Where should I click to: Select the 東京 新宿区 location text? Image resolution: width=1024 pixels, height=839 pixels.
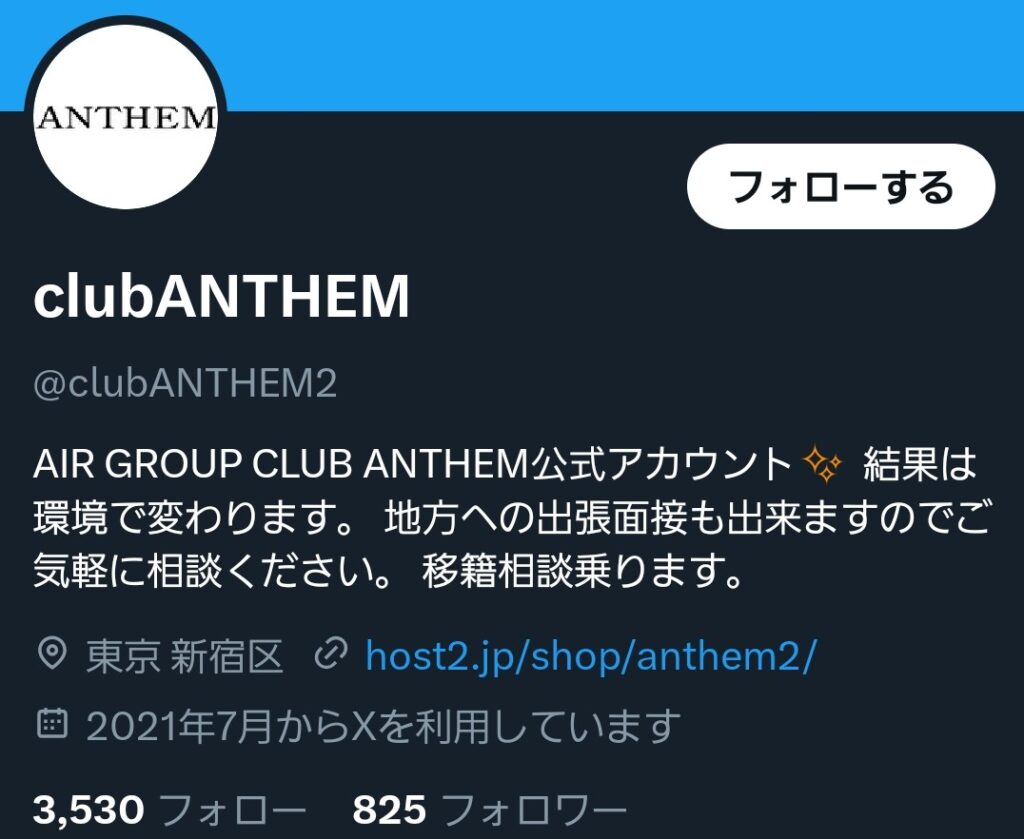(185, 656)
